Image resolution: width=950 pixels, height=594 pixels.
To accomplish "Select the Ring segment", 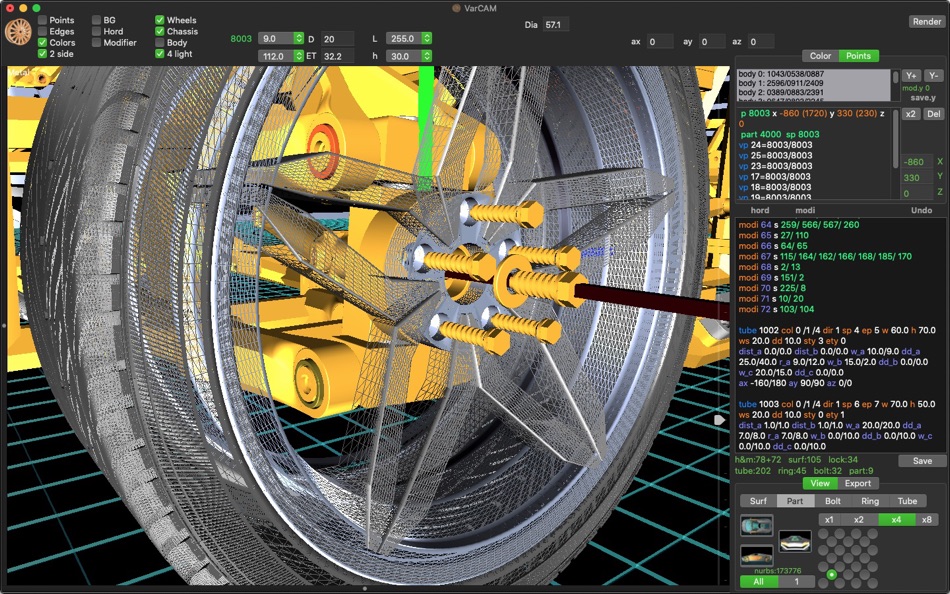I will pos(870,501).
